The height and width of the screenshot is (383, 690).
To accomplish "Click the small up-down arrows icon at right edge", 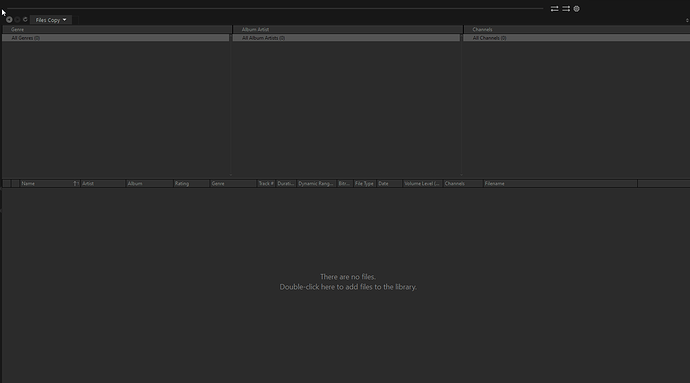I will (687, 20).
